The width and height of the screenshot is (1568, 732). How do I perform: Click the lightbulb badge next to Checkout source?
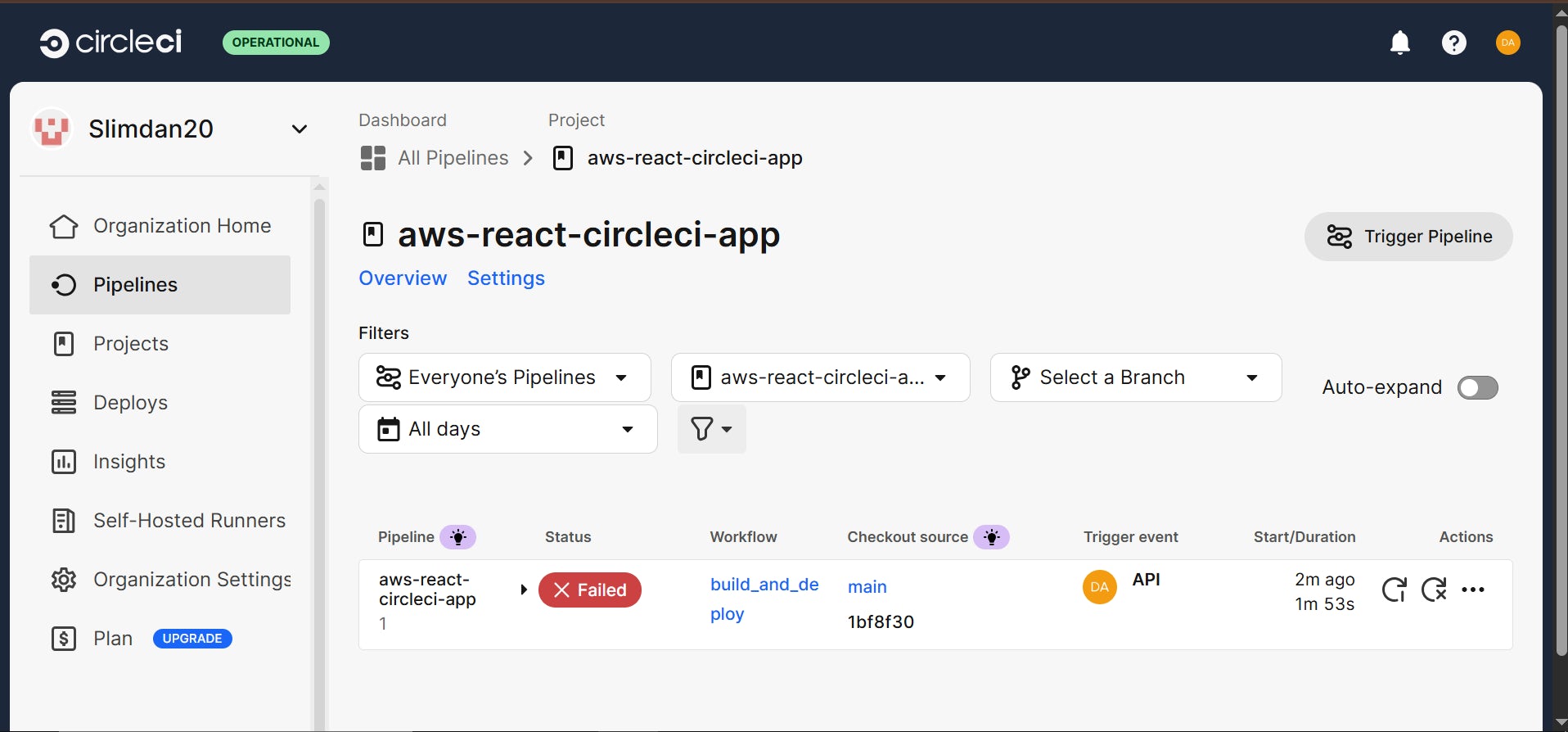(991, 537)
